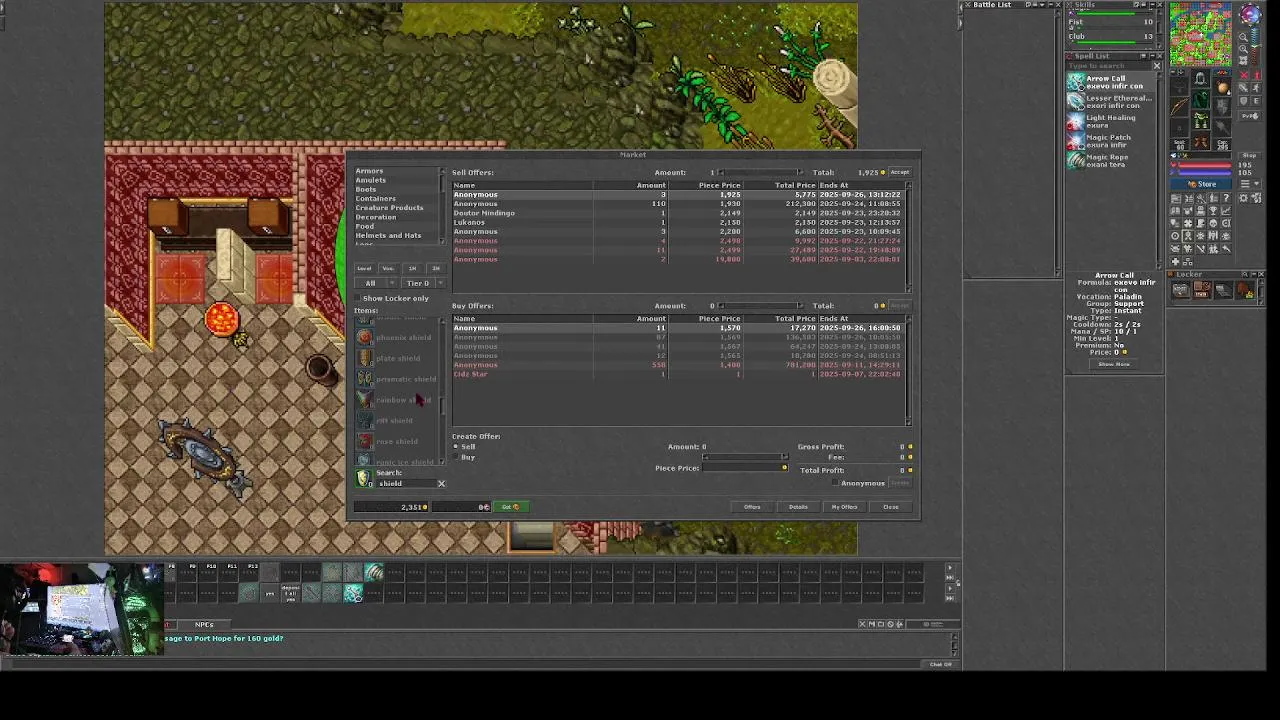Click first item in Locker panel
The height and width of the screenshot is (720, 1280).
click(1181, 291)
